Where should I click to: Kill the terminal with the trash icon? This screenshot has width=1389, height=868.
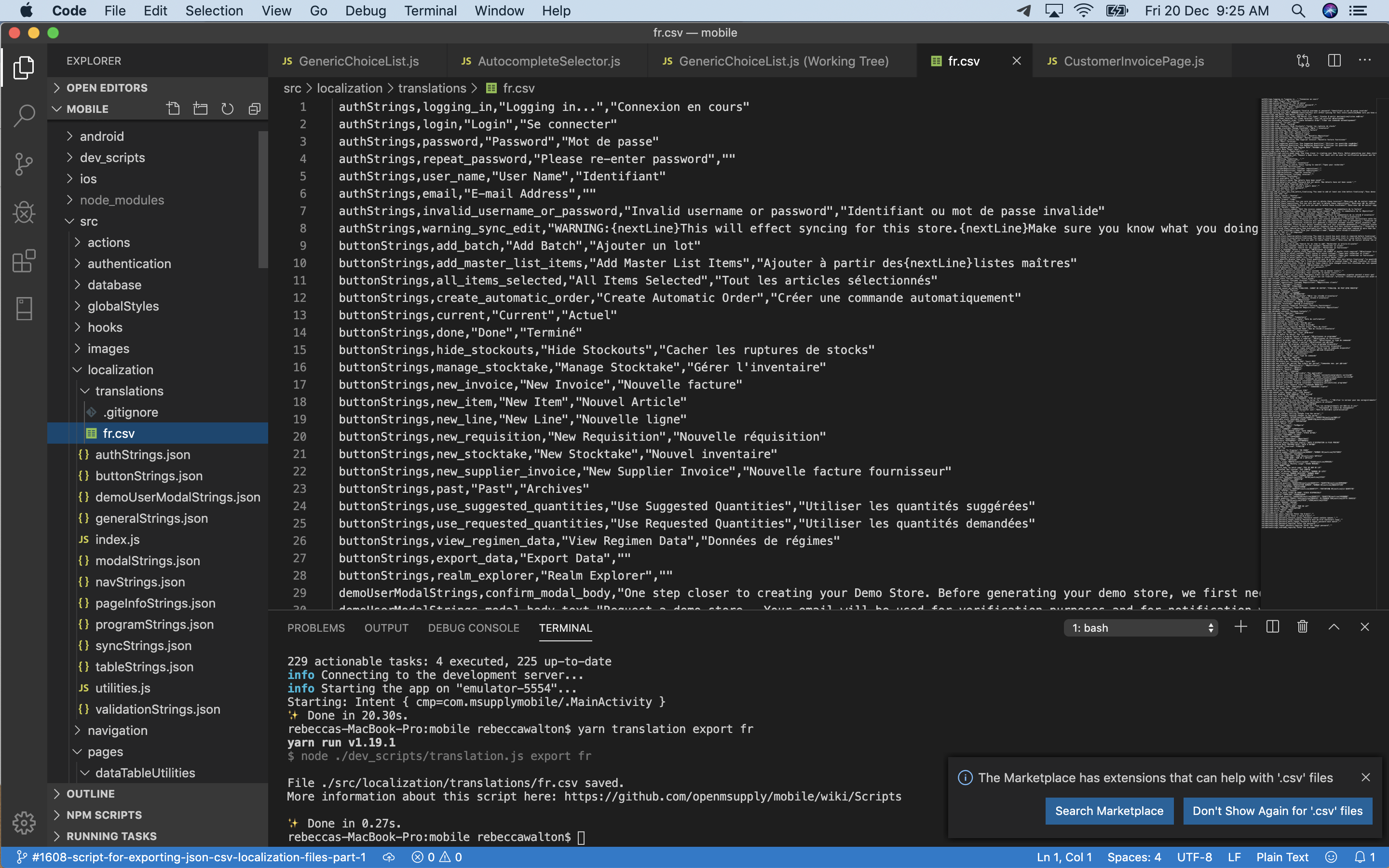pyautogui.click(x=1301, y=627)
